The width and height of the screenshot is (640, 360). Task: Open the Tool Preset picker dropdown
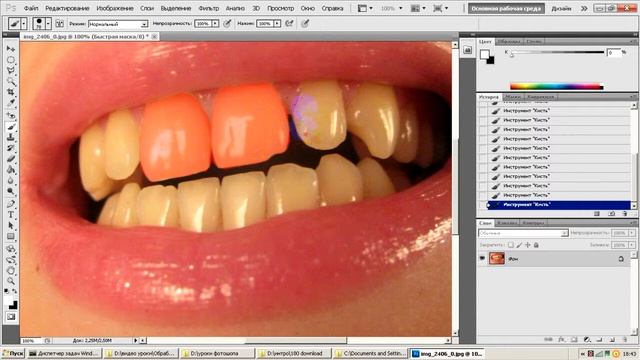24,24
